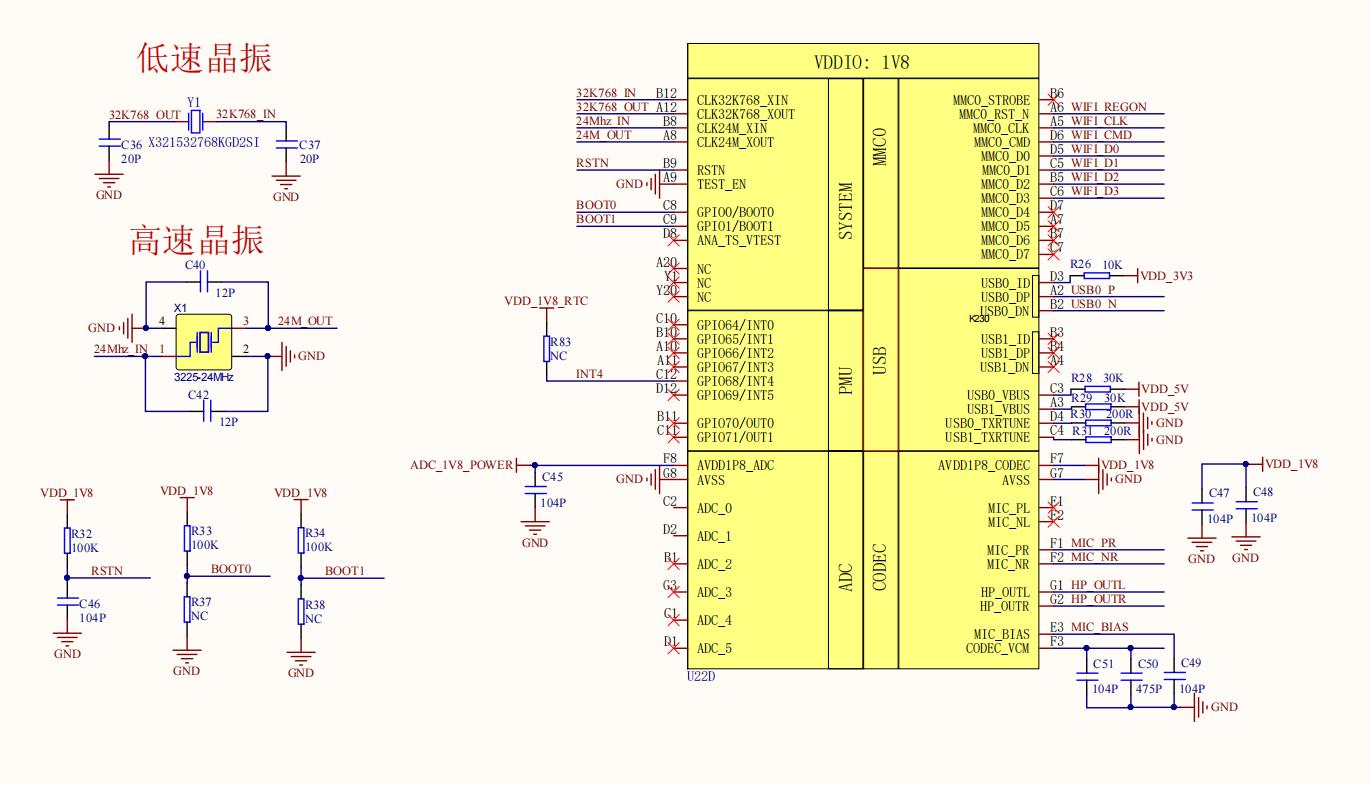Click the U22D designator label
Screen dimensions: 1370x785
point(701,677)
